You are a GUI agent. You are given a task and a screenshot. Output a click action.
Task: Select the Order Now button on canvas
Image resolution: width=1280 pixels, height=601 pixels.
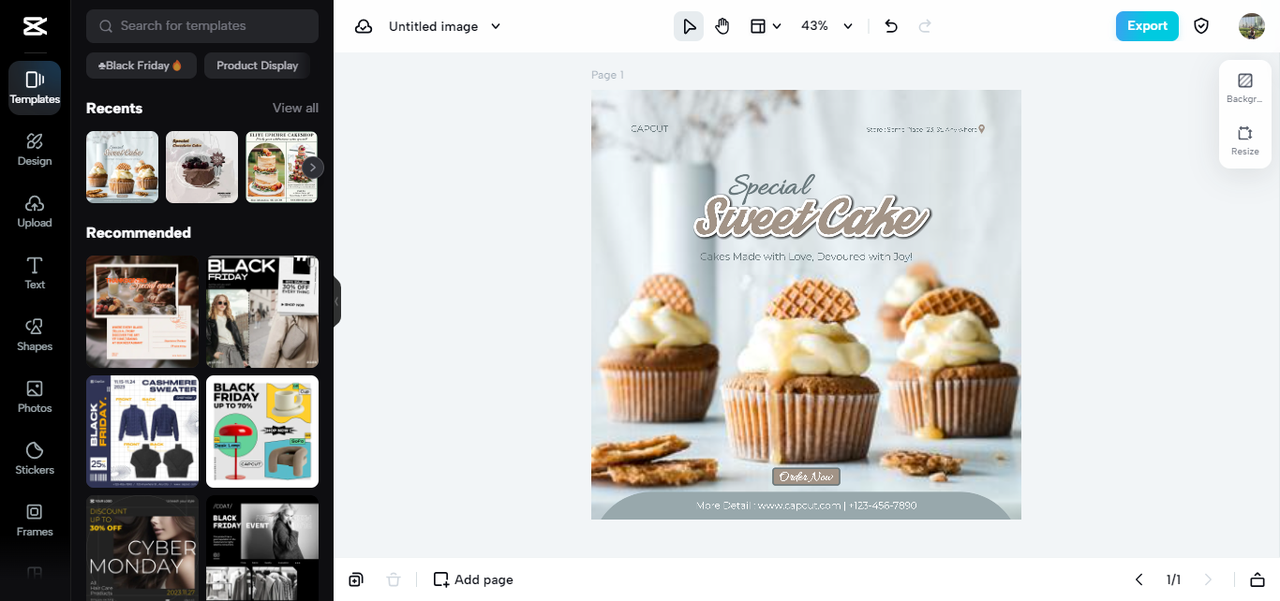coord(806,477)
